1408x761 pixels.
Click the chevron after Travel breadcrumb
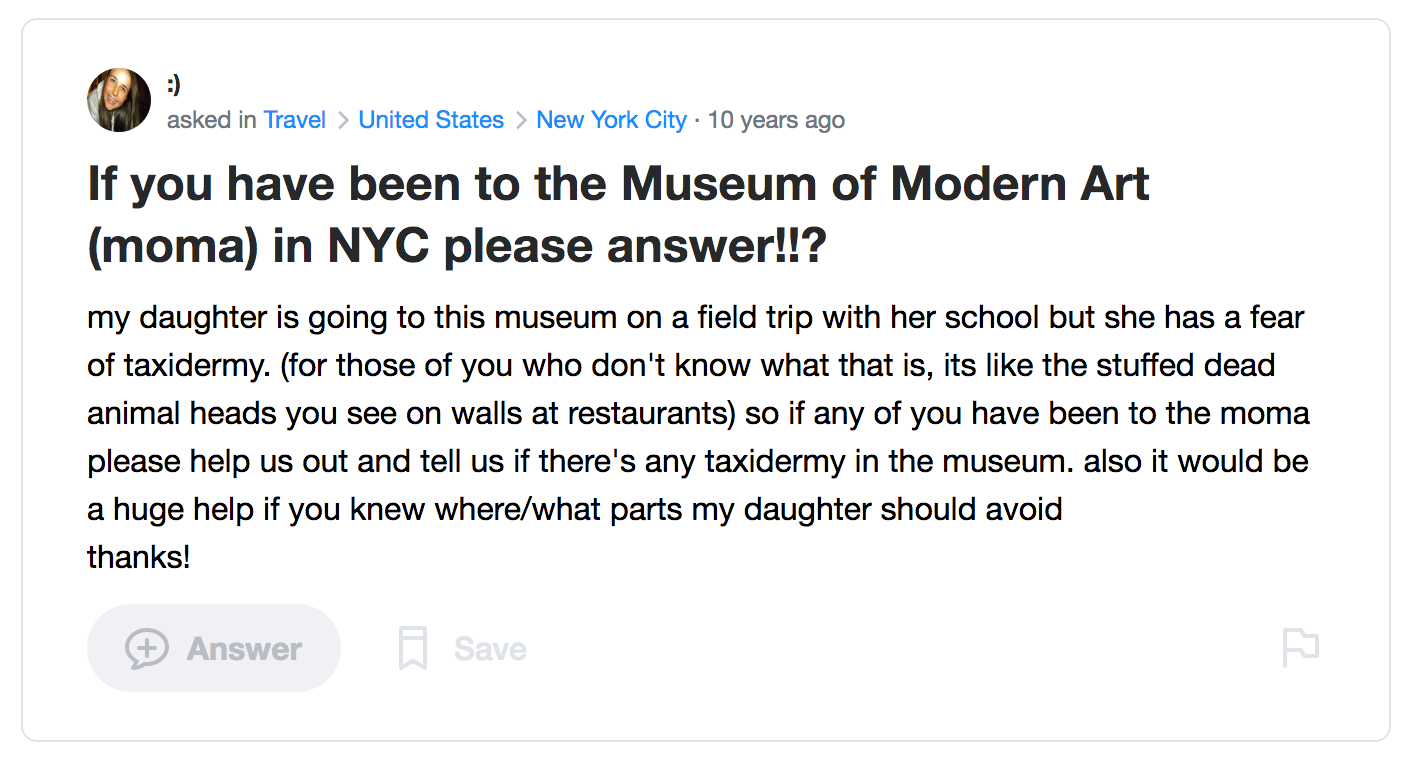coord(342,121)
